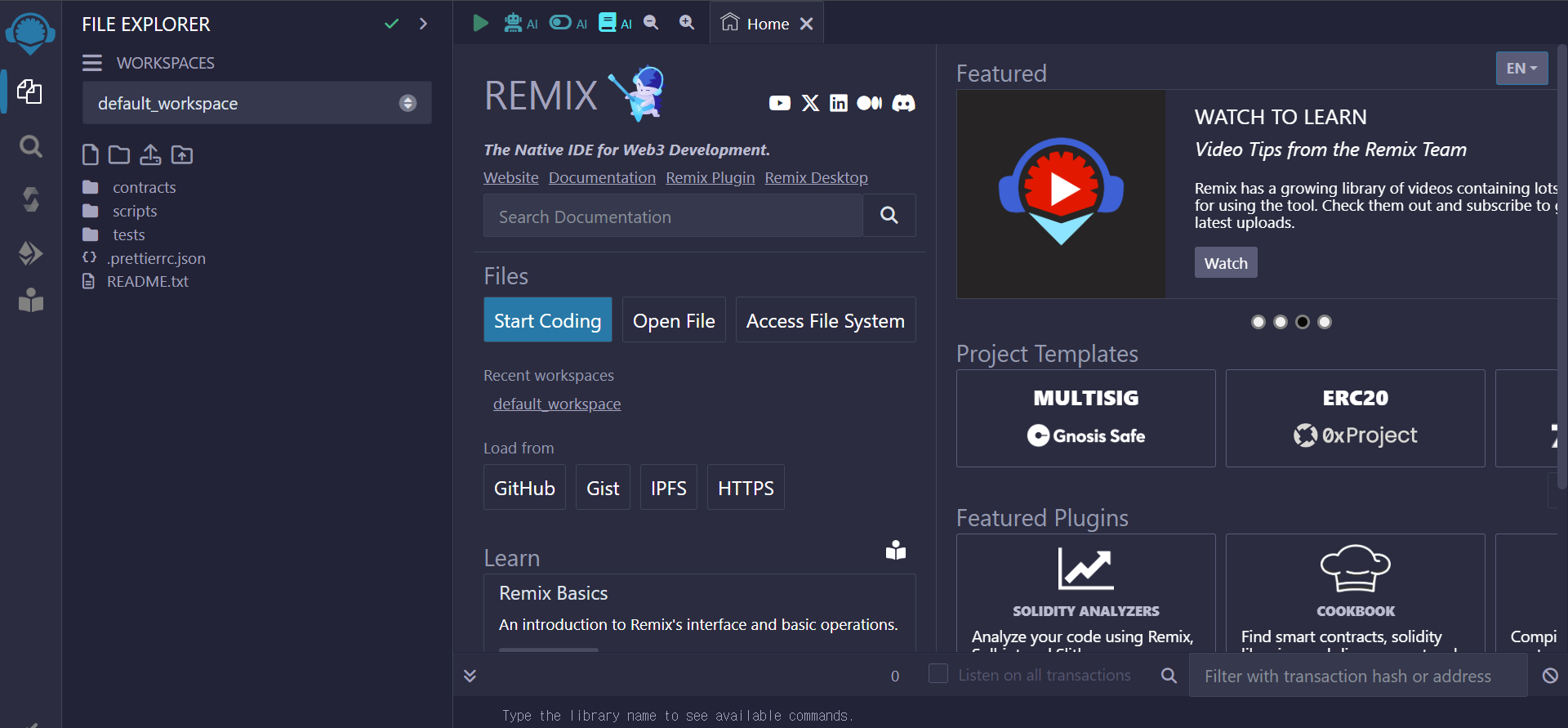This screenshot has height=728, width=1568.
Task: Click Access File System button
Action: pyautogui.click(x=826, y=319)
